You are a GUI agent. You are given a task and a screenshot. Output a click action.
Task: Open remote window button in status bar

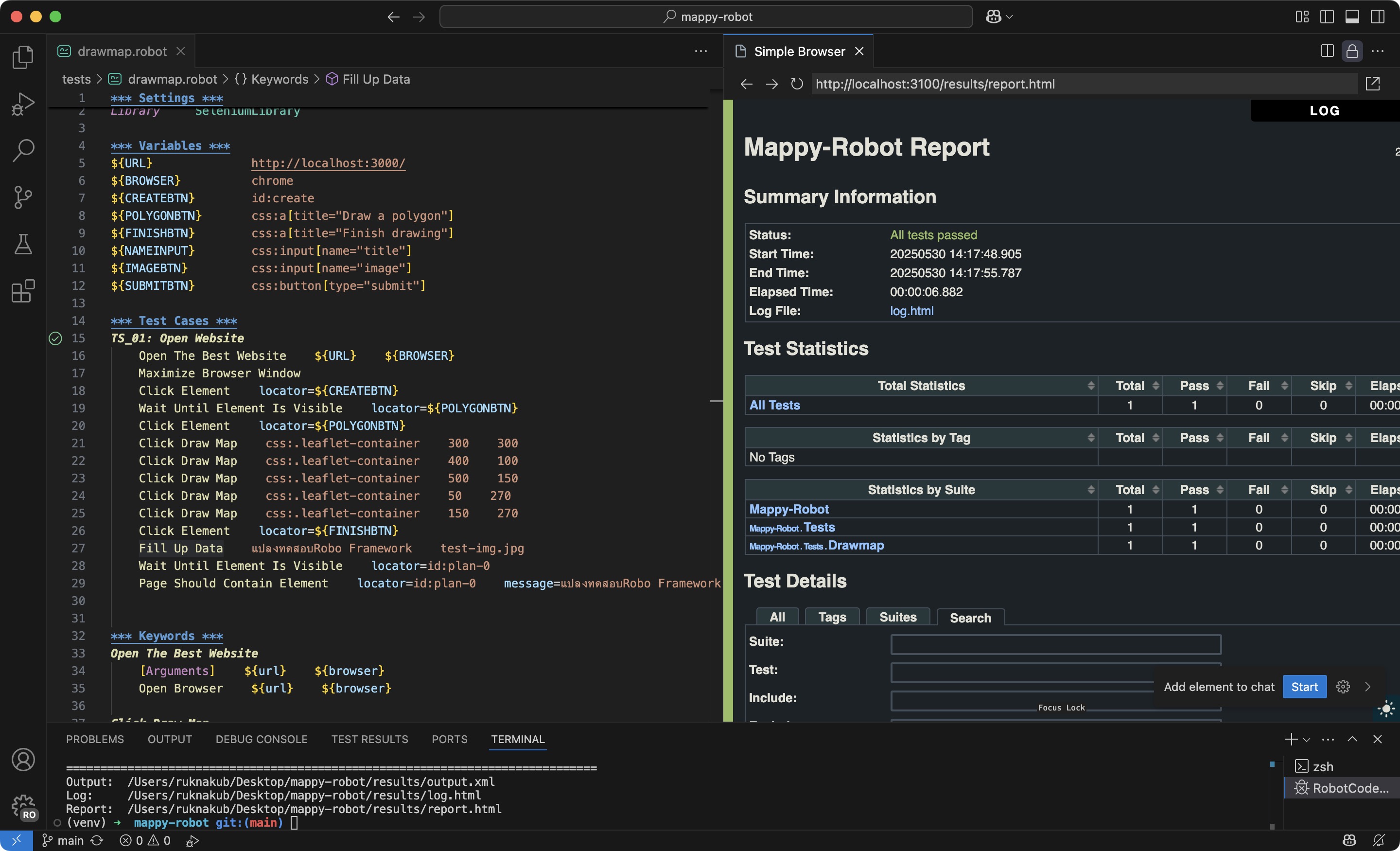click(16, 840)
